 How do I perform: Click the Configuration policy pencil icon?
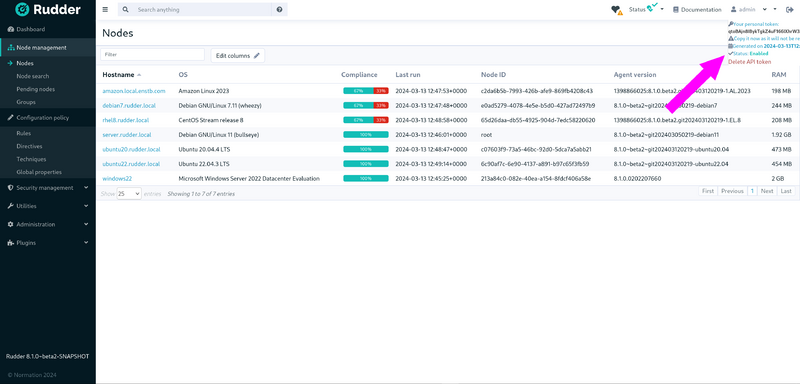pos(11,118)
